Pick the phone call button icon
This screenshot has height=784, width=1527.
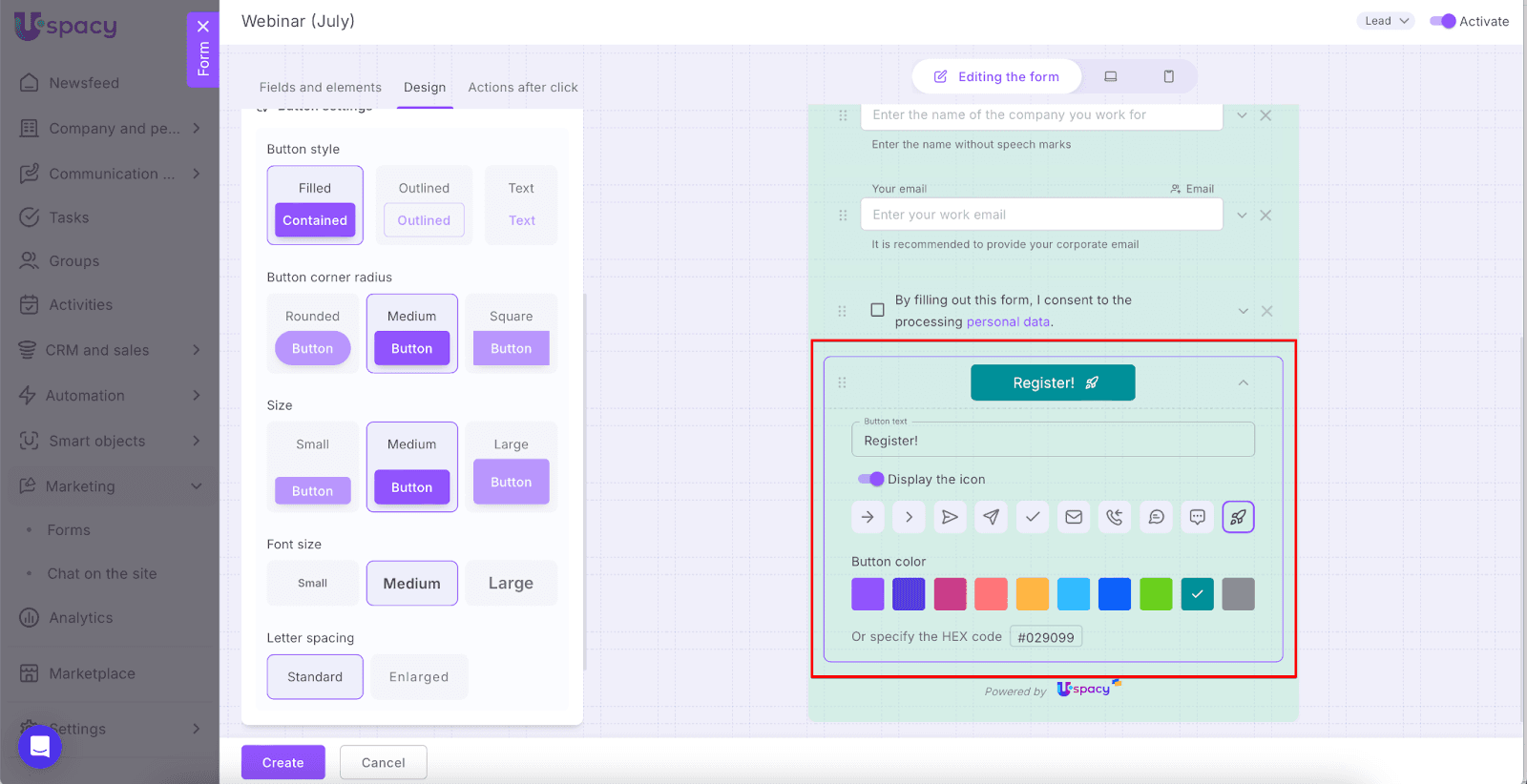pos(1115,517)
